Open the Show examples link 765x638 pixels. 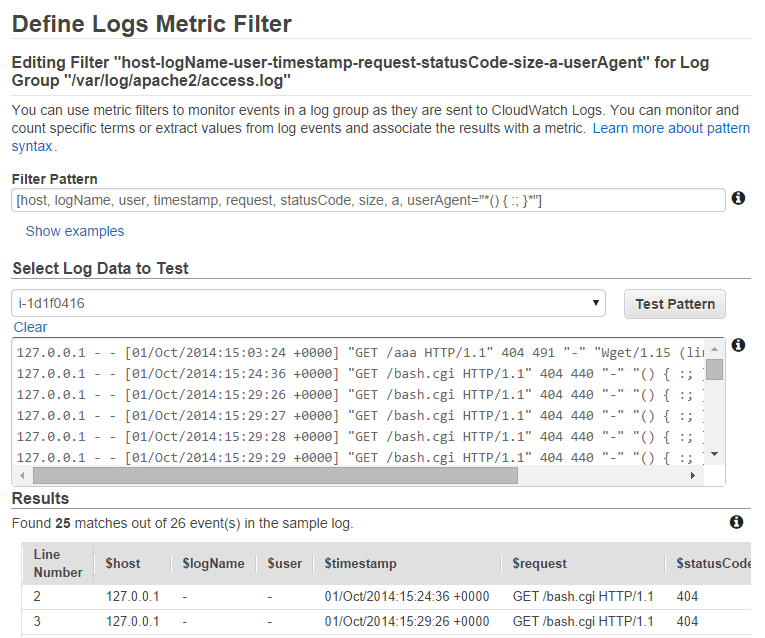click(75, 231)
